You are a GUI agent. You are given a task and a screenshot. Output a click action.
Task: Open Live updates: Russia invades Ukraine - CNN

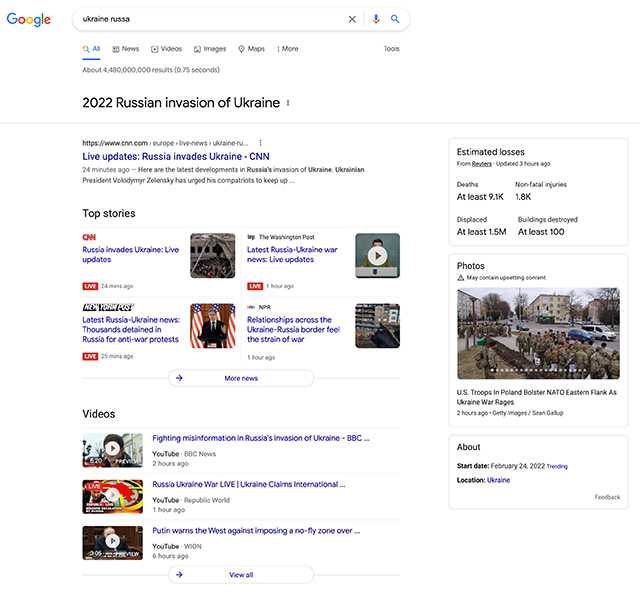click(176, 156)
